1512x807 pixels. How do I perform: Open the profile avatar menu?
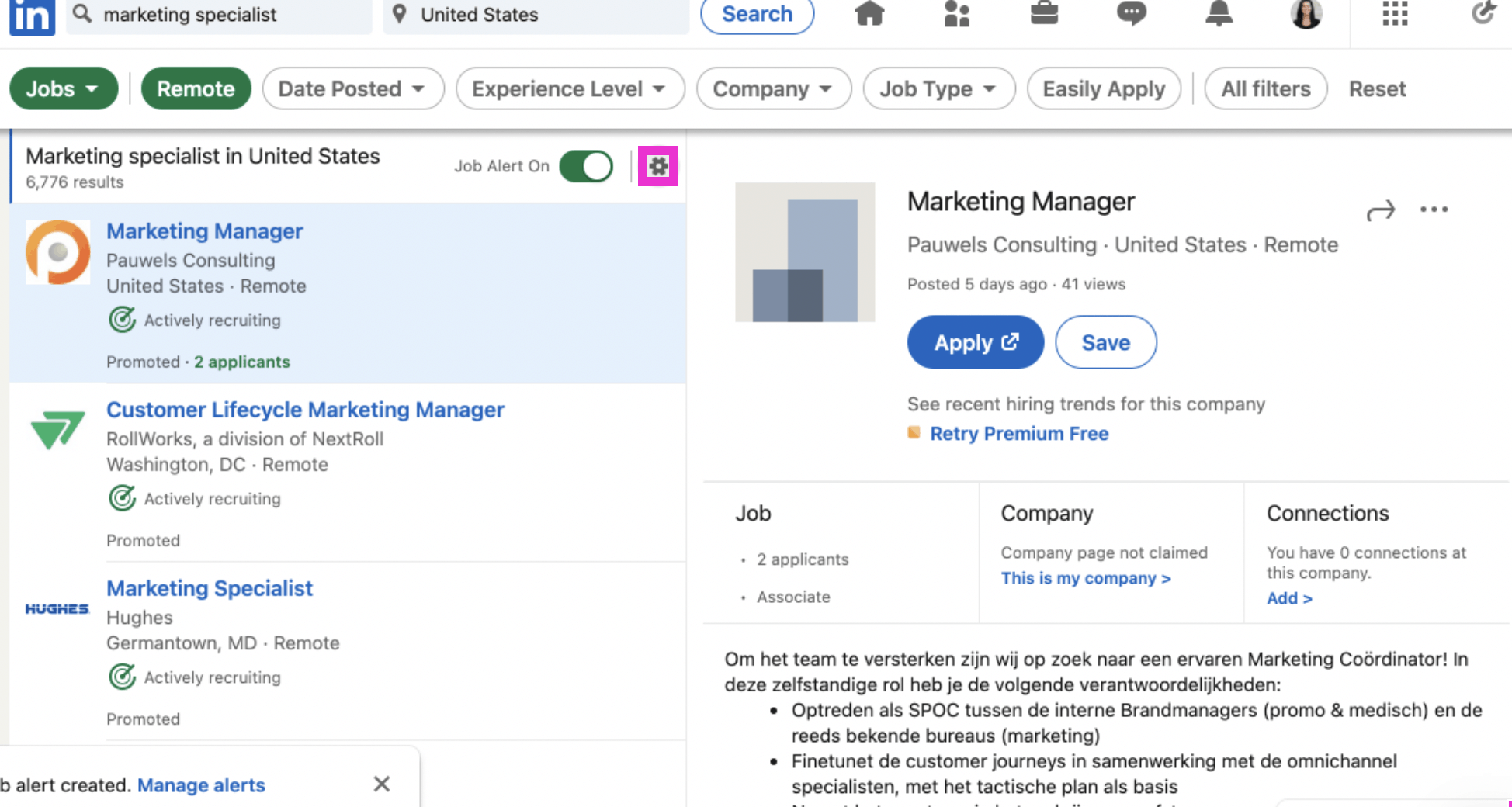pyautogui.click(x=1306, y=14)
